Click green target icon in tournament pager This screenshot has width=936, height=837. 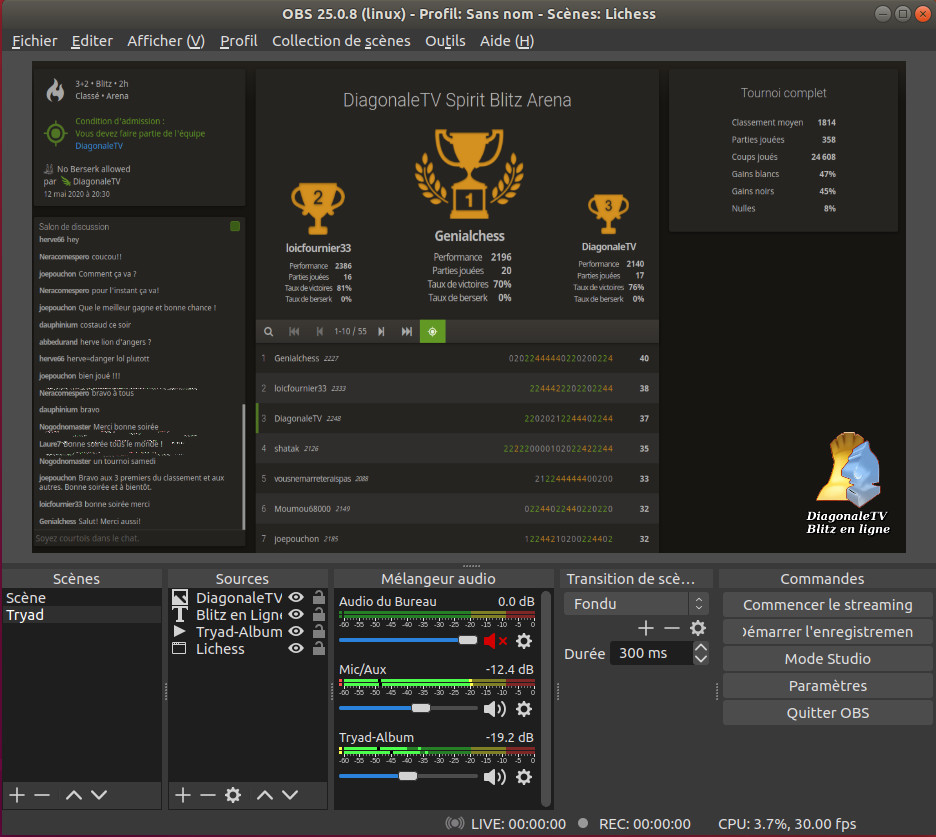pos(433,332)
